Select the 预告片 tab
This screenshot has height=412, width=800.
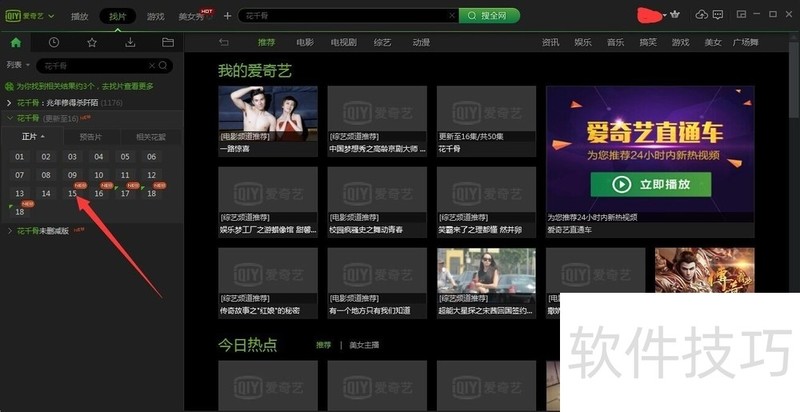(x=91, y=137)
